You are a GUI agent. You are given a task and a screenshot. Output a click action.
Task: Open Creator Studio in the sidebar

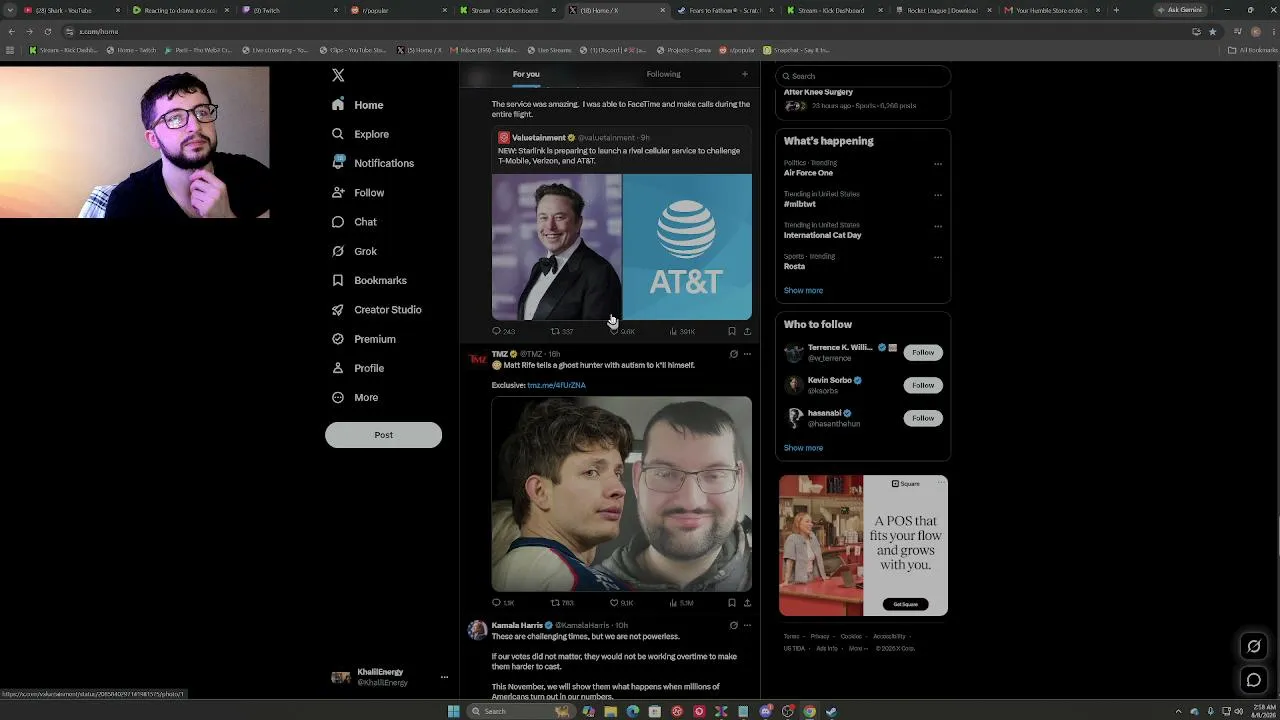point(376,309)
